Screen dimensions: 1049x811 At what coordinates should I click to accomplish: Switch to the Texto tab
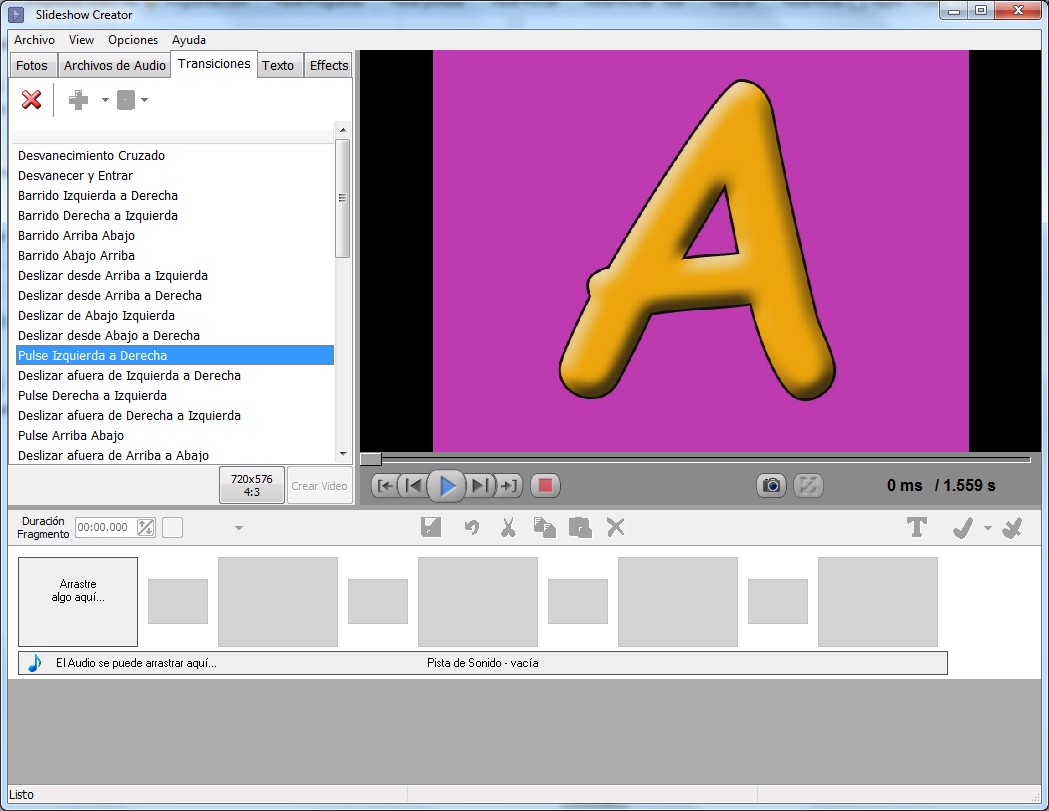pos(278,66)
